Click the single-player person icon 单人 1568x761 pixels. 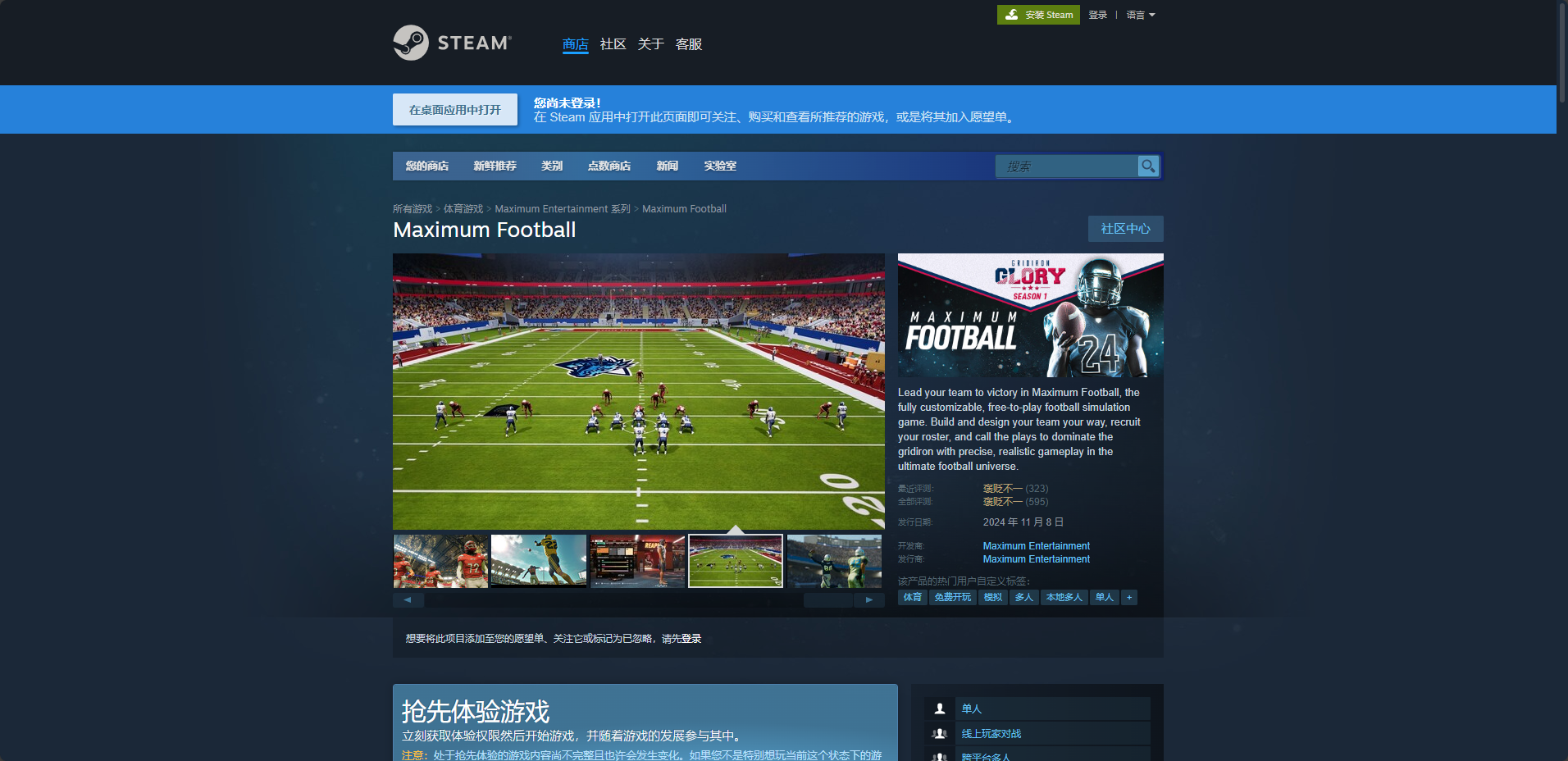940,709
